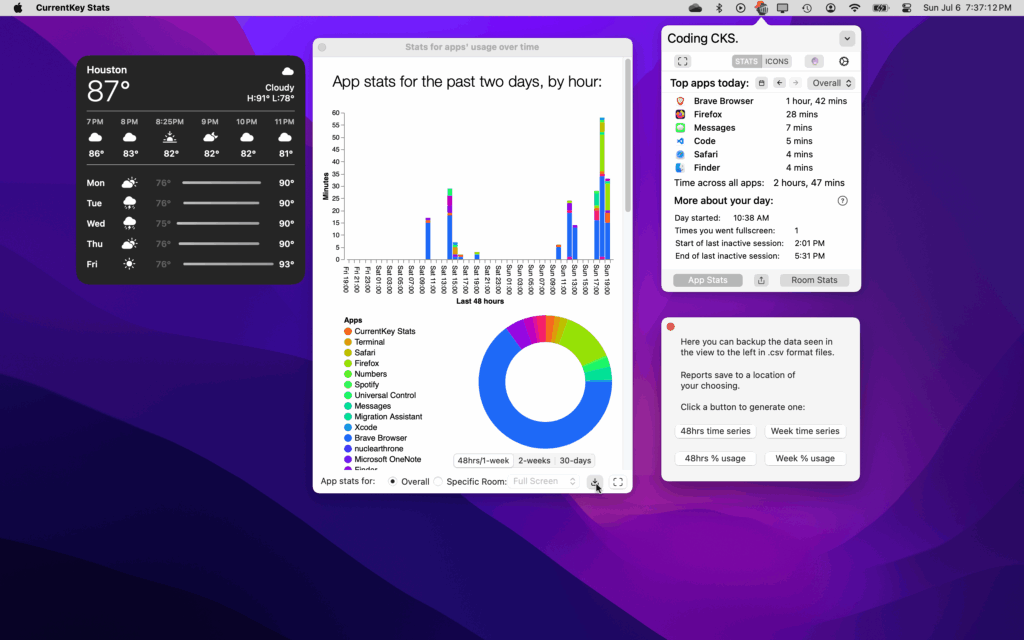The width and height of the screenshot is (1024, 640).
Task: Click the purple icon button next to ICONS
Action: coord(814,61)
